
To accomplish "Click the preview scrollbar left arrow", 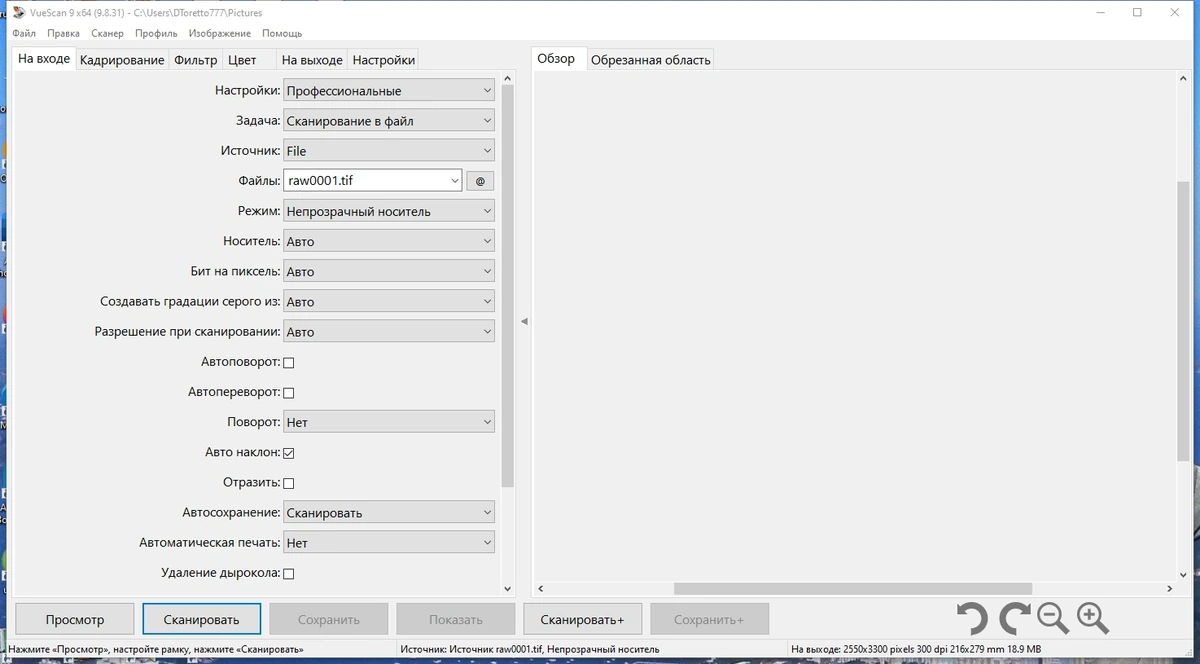I will pyautogui.click(x=540, y=589).
